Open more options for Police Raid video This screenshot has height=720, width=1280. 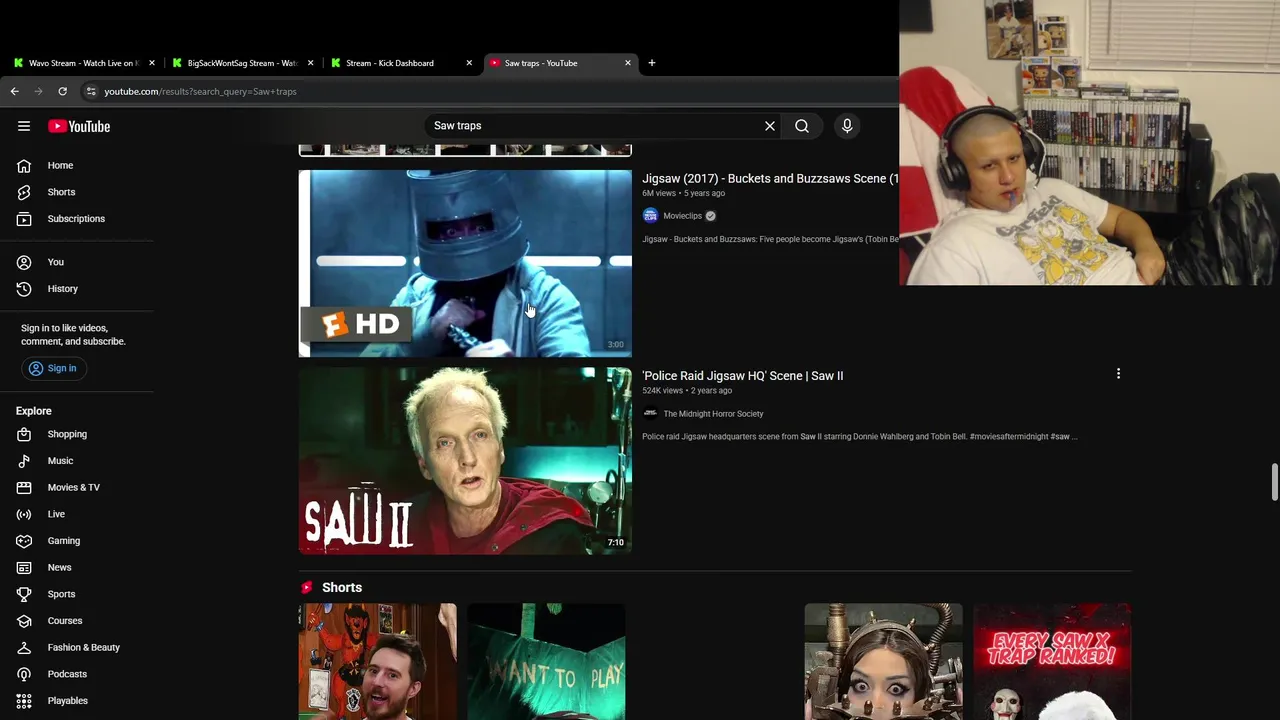click(1118, 374)
